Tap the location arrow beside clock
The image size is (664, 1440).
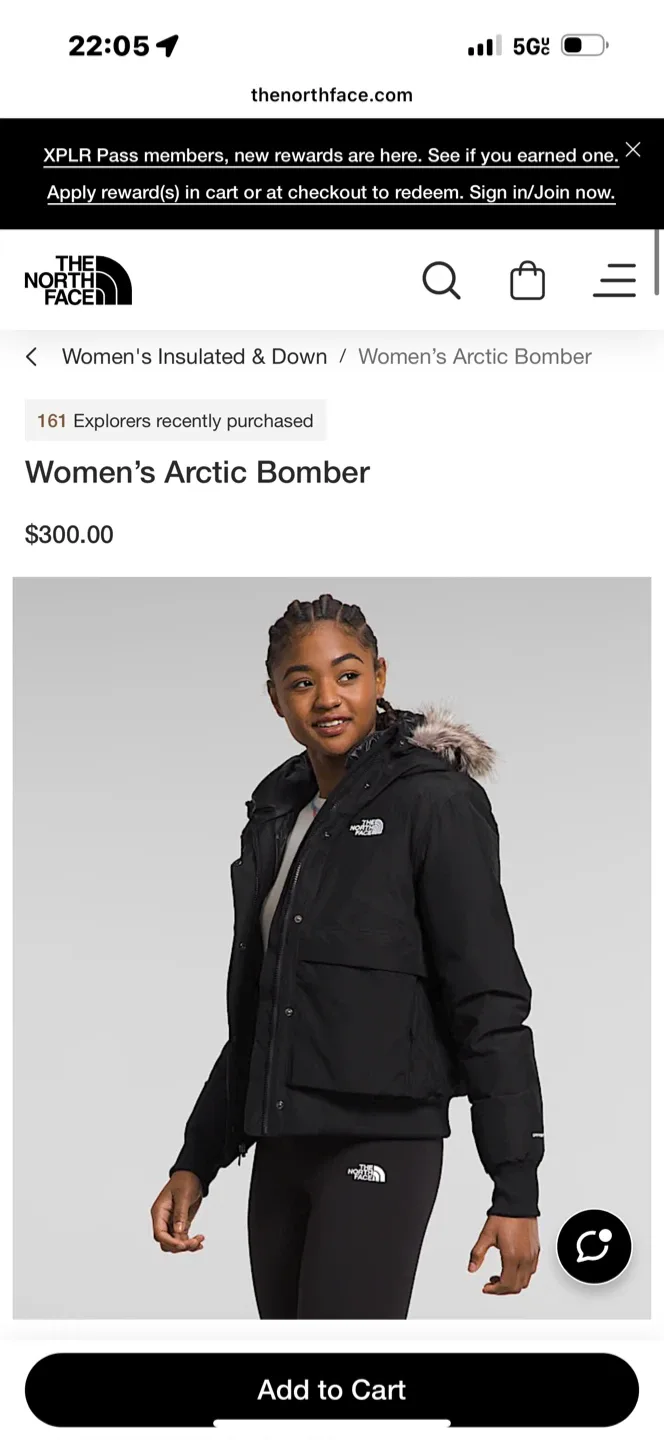pos(168,45)
